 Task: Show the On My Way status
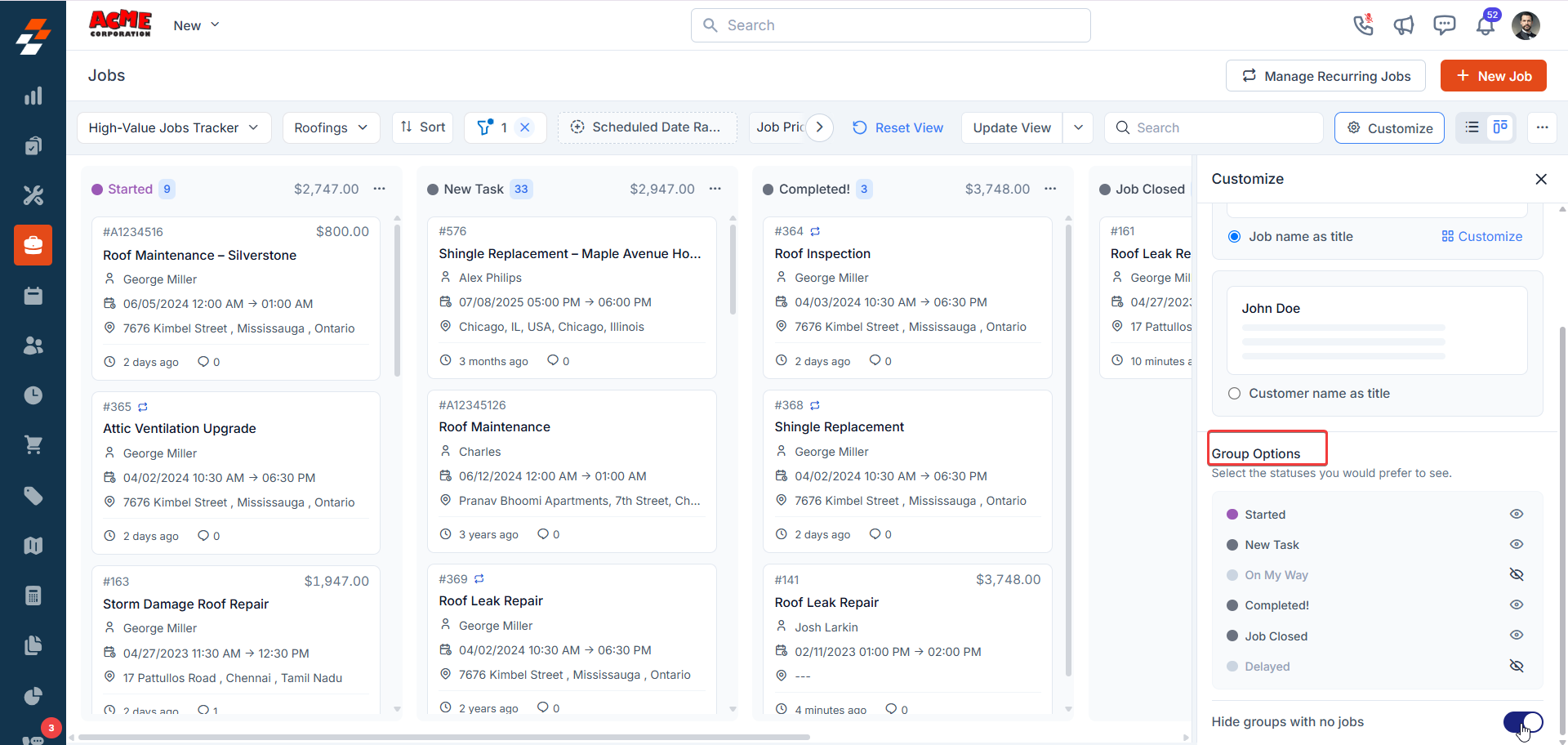[x=1517, y=574]
